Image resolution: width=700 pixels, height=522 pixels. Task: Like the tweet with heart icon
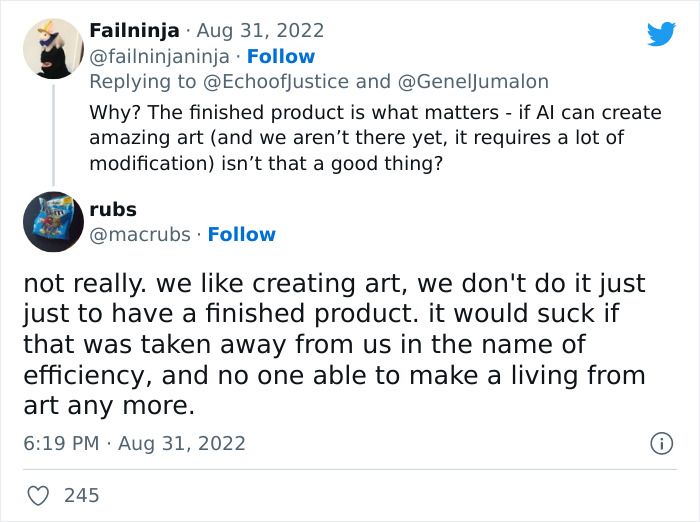pos(37,495)
